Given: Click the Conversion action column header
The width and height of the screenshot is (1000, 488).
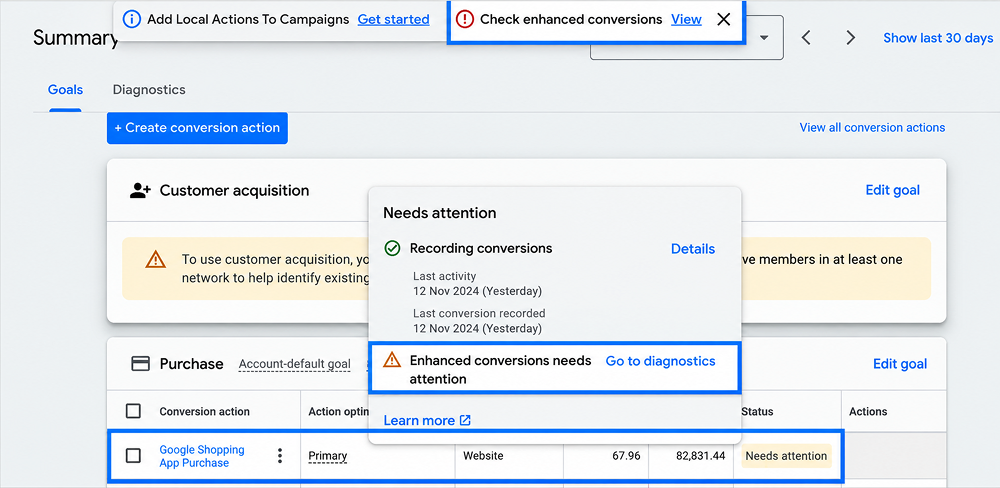Looking at the screenshot, I should click(204, 411).
